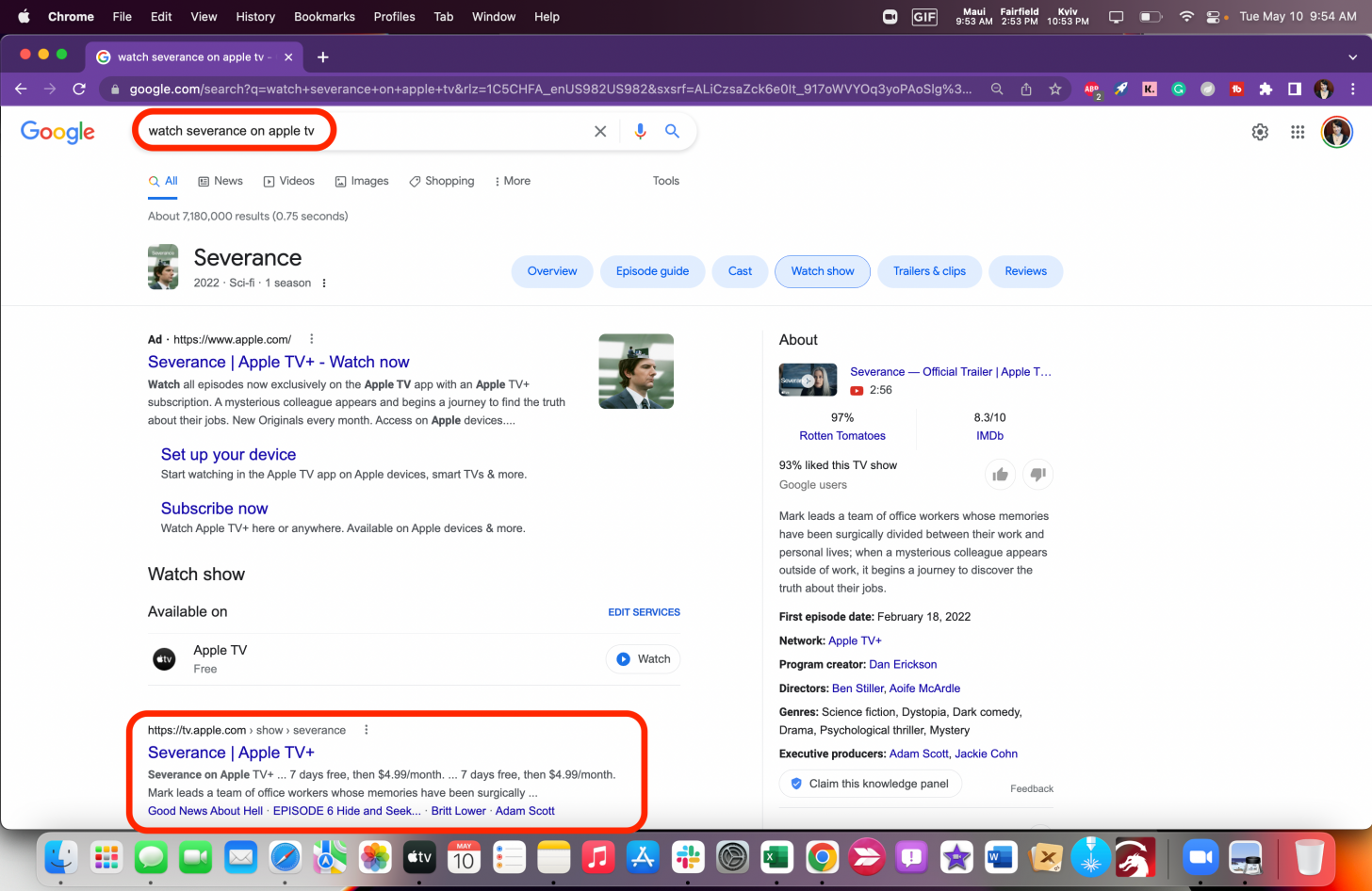
Task: Select the Overview chip
Action: click(552, 271)
